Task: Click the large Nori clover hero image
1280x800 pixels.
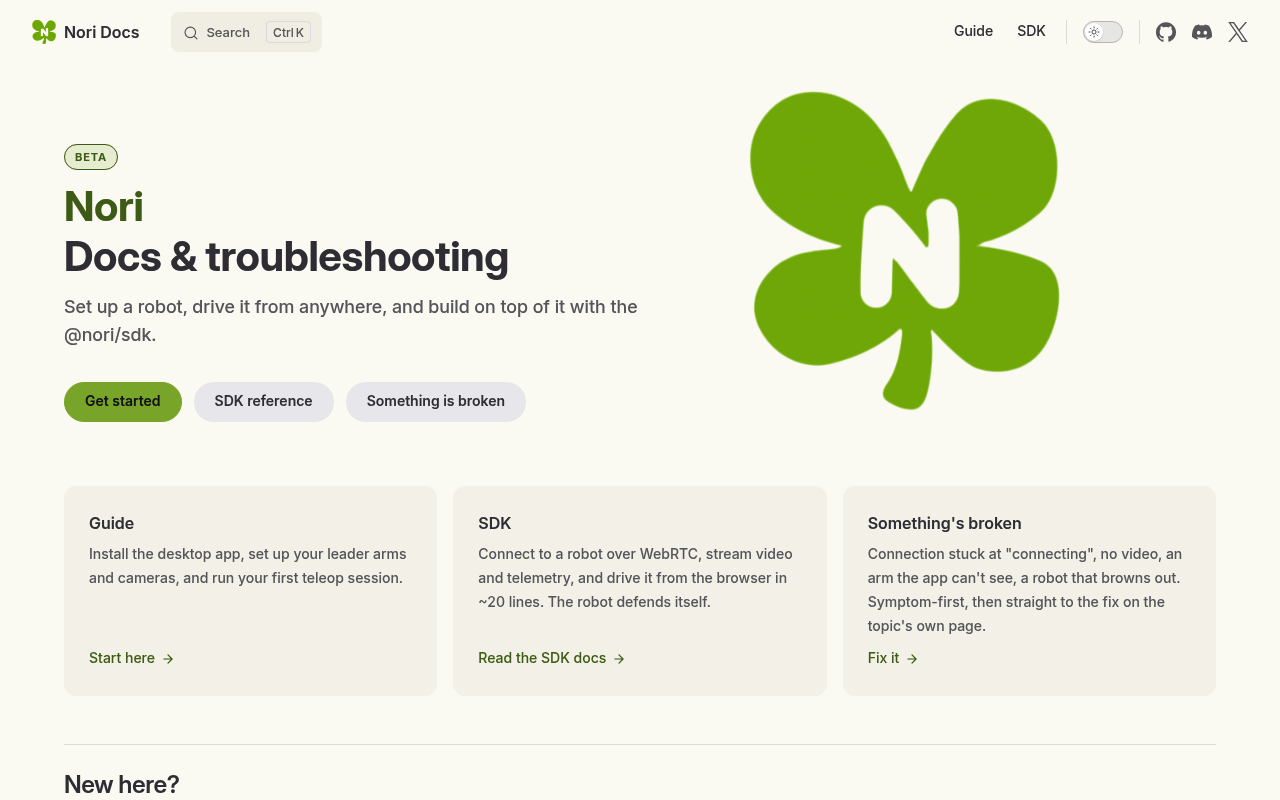Action: [905, 250]
